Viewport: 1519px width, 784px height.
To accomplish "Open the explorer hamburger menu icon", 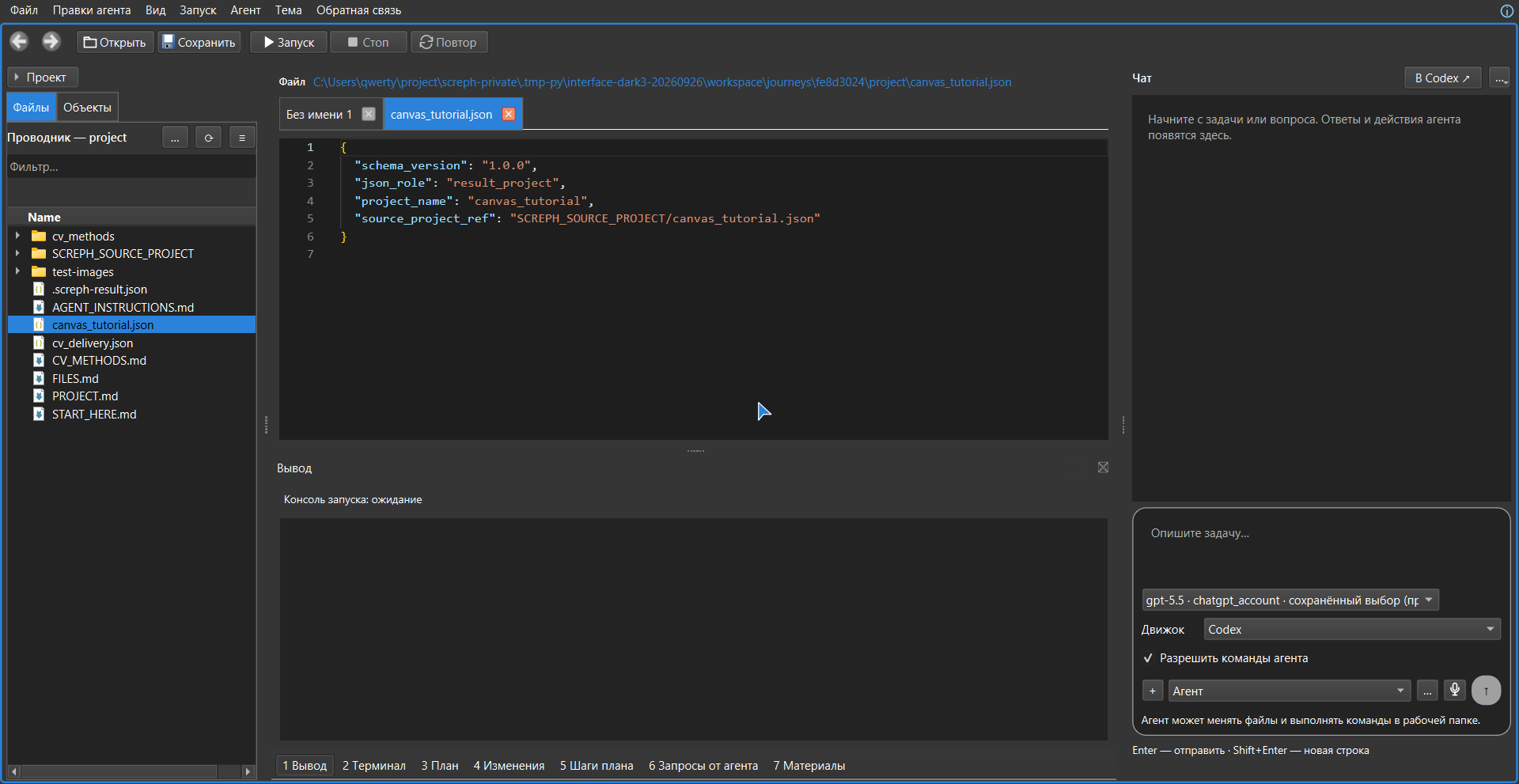I will click(242, 138).
